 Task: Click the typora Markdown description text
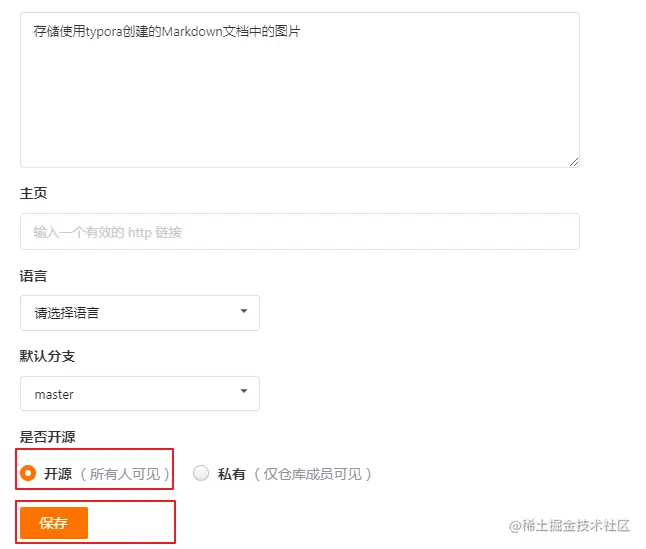point(167,31)
